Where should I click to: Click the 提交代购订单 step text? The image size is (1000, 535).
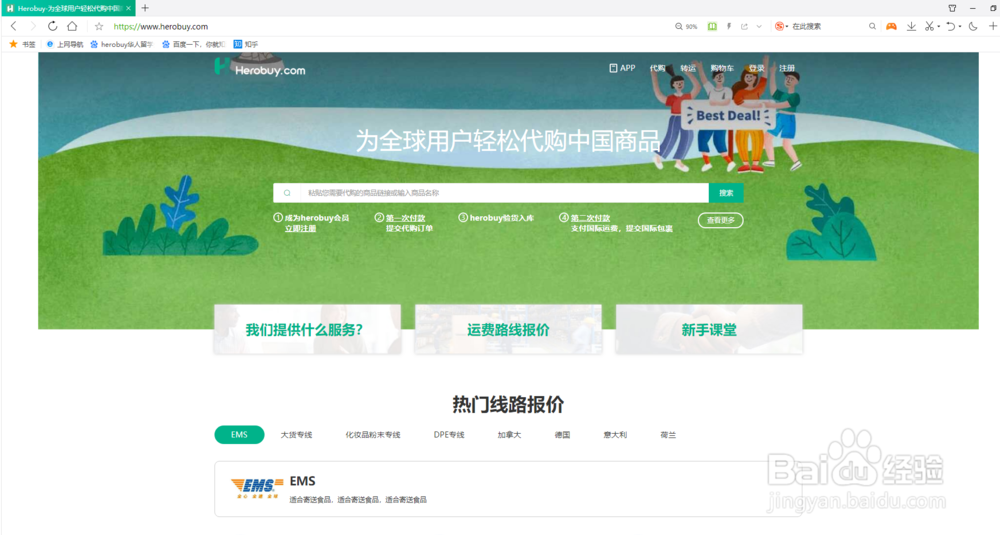click(x=409, y=228)
